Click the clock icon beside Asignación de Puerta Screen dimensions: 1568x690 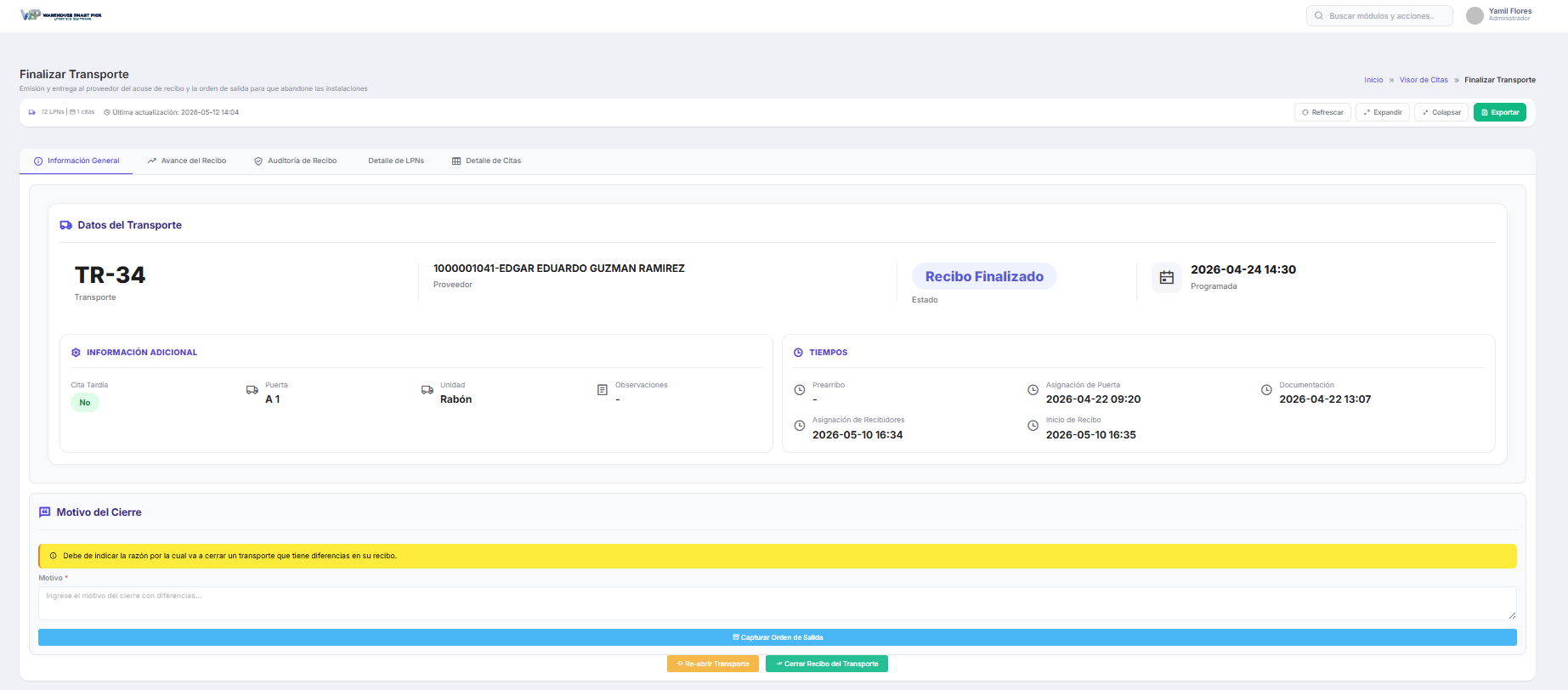pos(1033,390)
